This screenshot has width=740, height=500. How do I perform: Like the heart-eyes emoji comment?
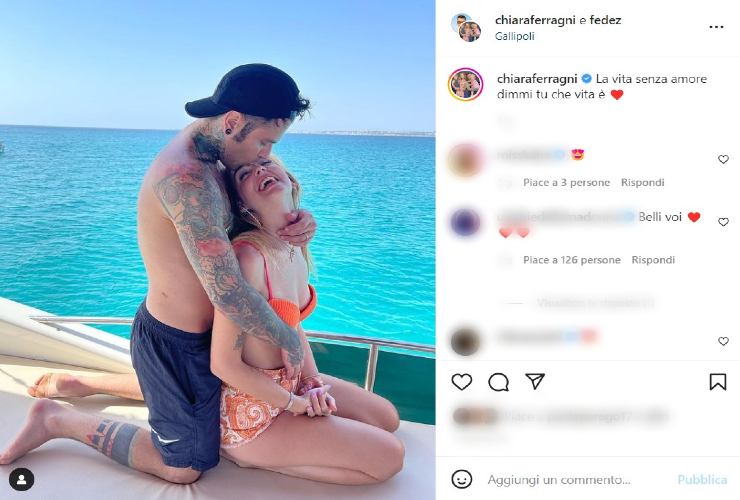pyautogui.click(x=723, y=160)
